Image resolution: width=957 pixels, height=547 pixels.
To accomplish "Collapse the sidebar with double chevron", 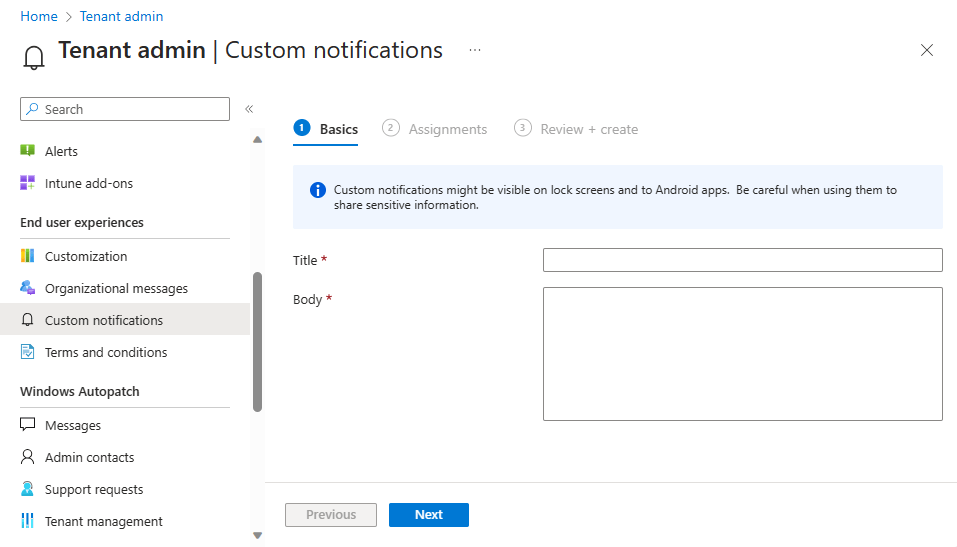I will coord(249,109).
